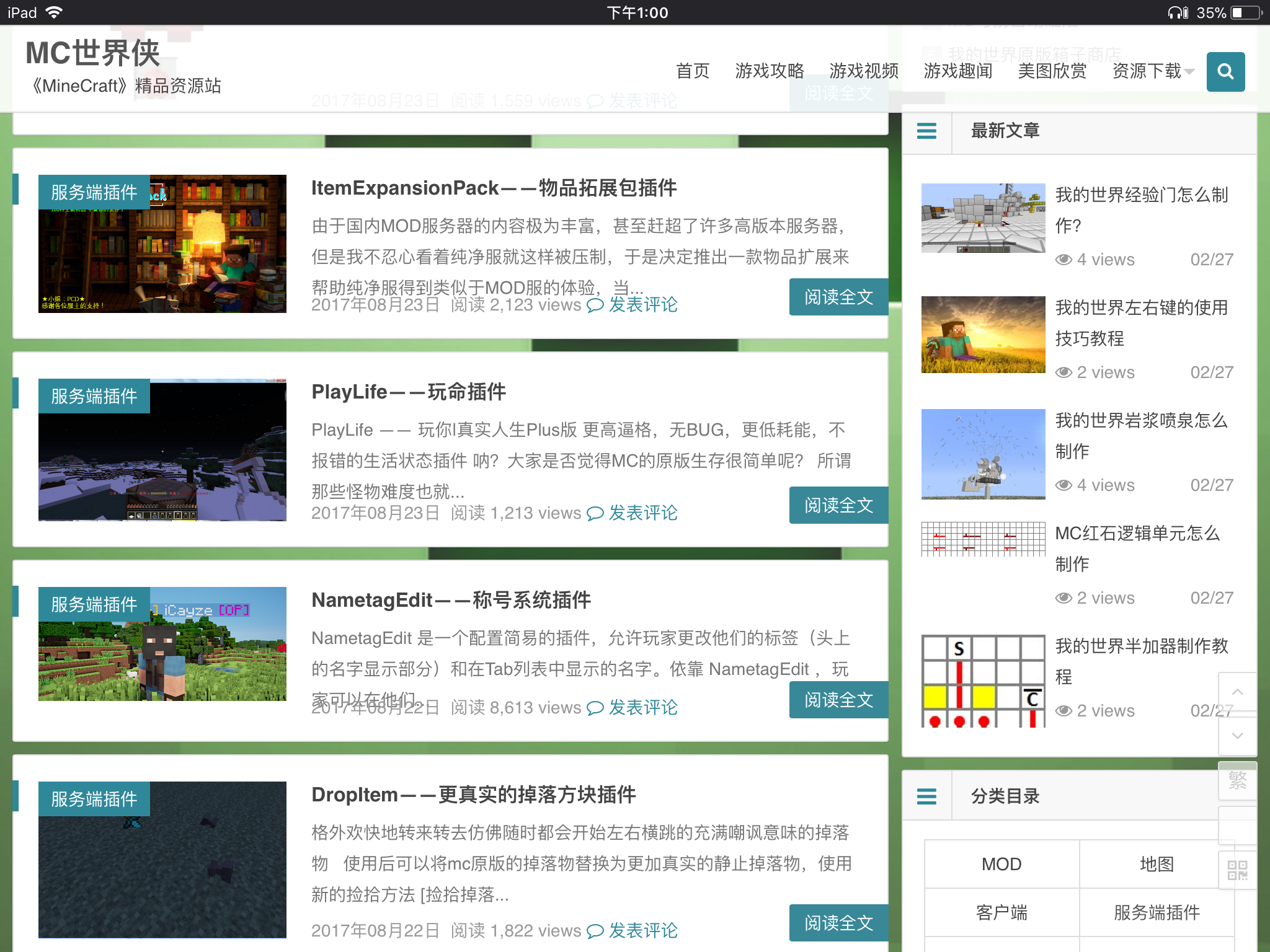This screenshot has width=1270, height=952.
Task: Click the hamburger icon beside 最新文章
Action: (x=926, y=131)
